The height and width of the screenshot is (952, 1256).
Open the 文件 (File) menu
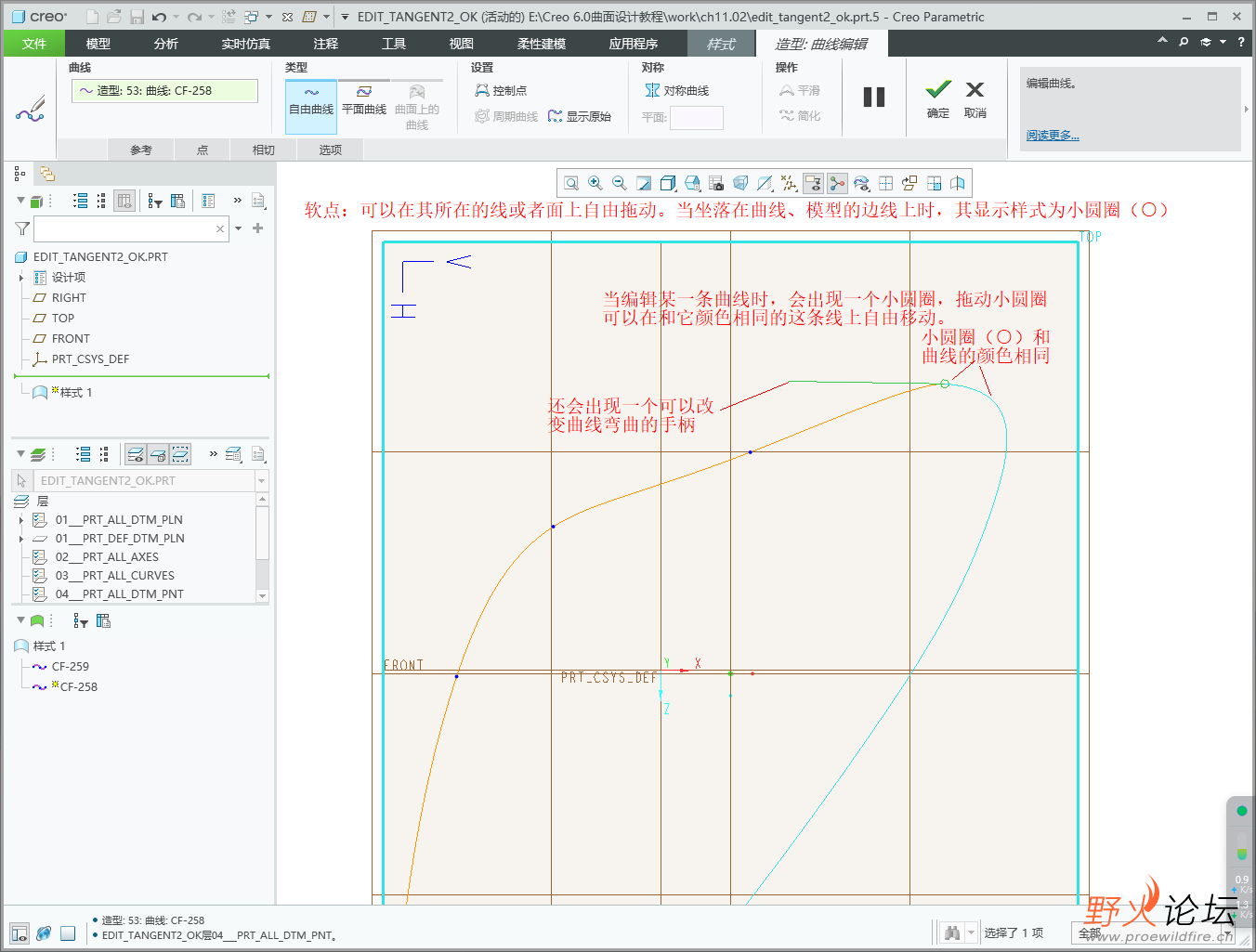tap(34, 44)
